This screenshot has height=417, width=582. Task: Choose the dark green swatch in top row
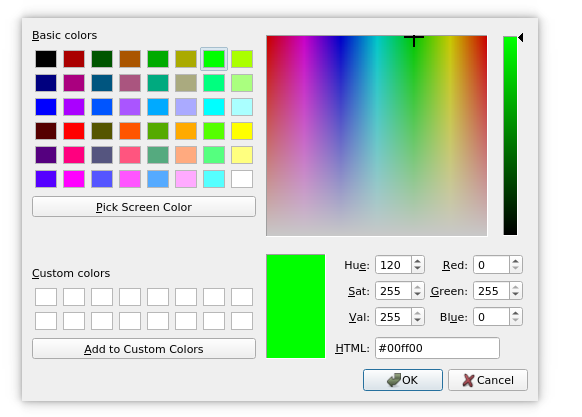(102, 59)
